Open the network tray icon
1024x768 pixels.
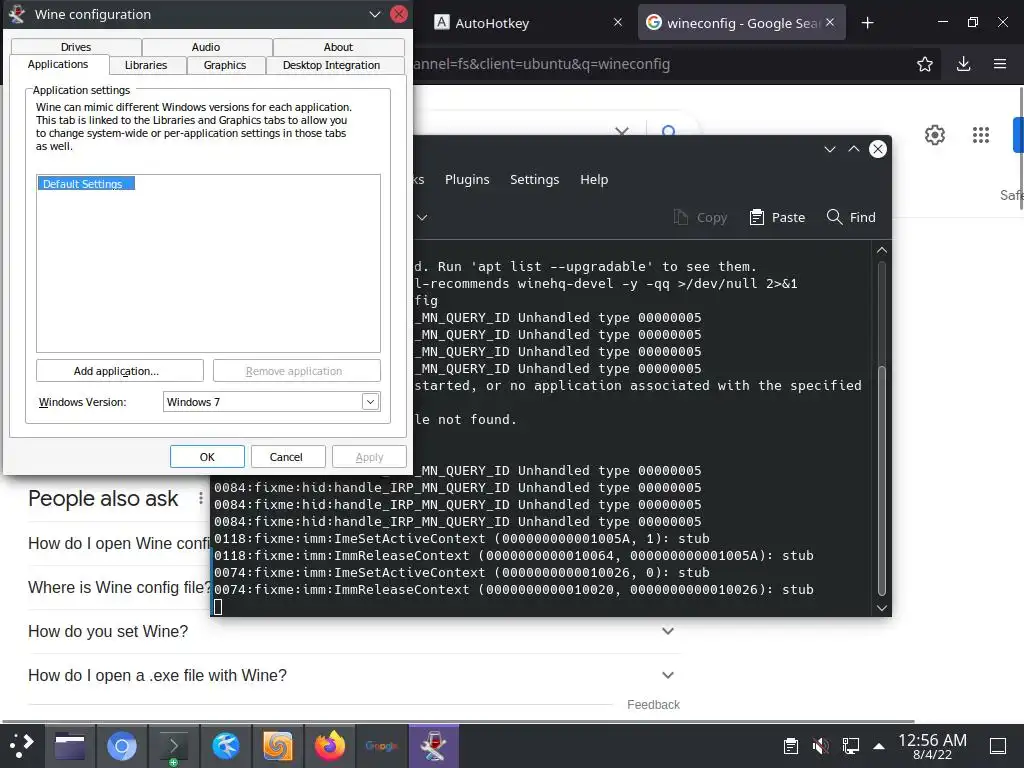pyautogui.click(x=850, y=746)
